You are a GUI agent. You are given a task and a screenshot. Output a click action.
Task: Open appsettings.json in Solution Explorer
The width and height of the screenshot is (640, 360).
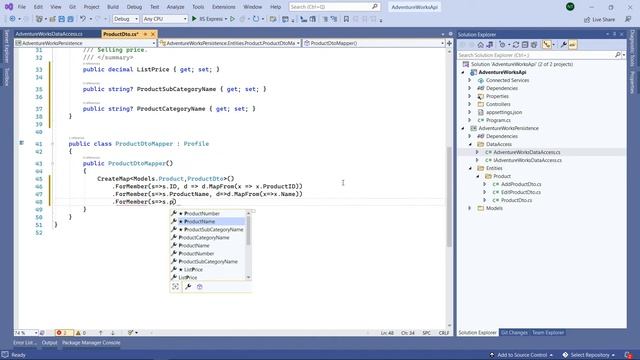(x=504, y=112)
